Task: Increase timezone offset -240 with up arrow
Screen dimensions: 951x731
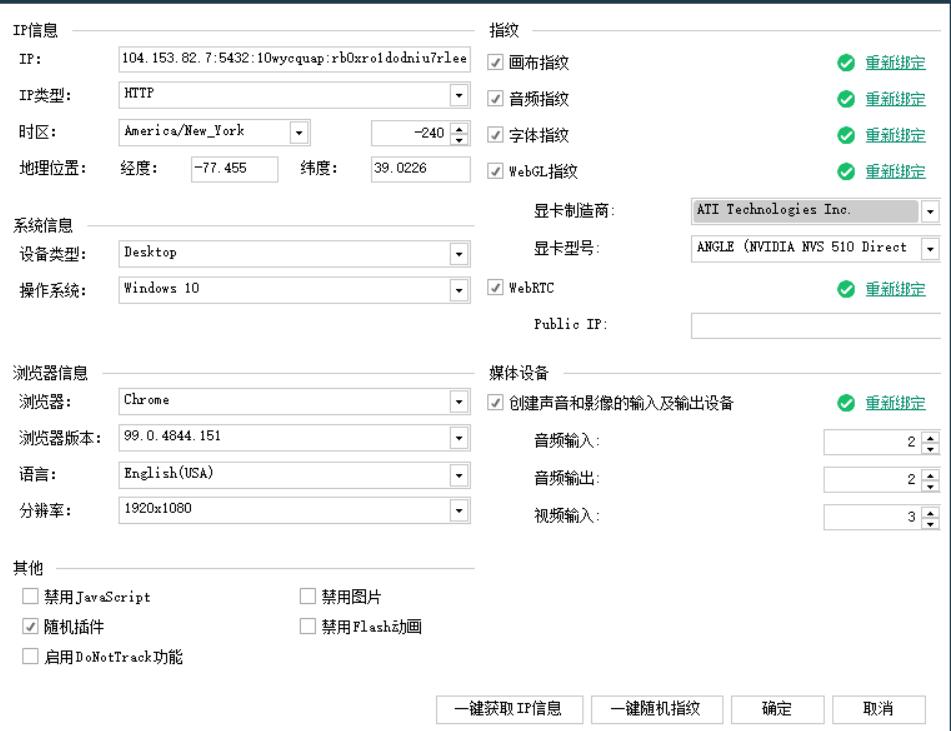Action: pos(459,127)
